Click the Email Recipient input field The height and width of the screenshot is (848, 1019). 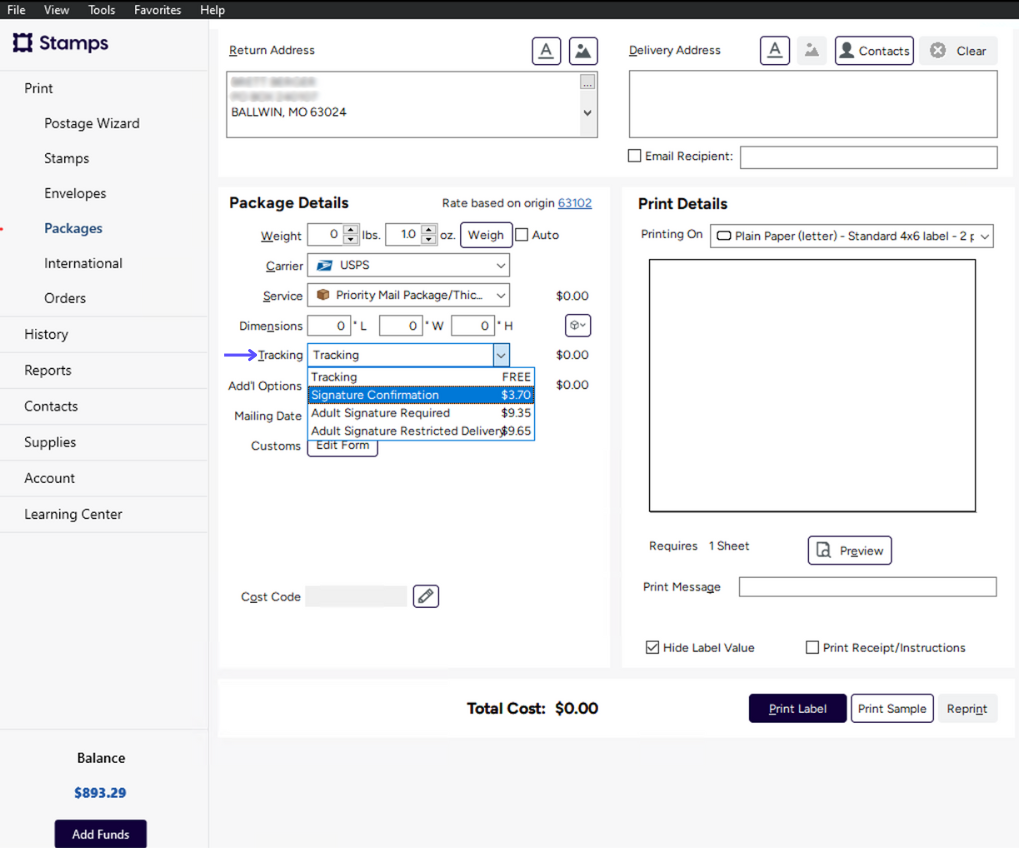pyautogui.click(x=868, y=157)
